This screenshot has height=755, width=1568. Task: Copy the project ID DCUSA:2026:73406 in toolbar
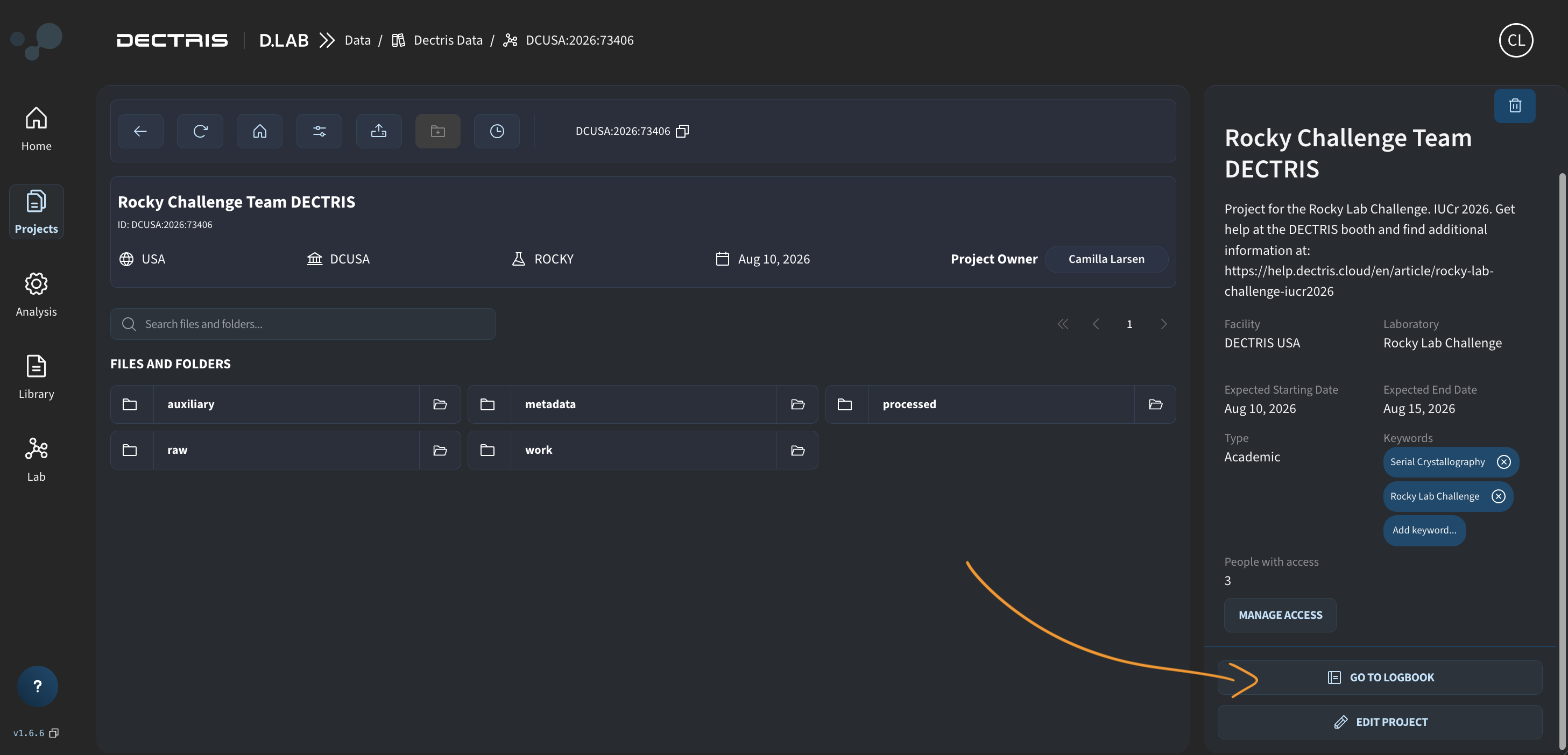(682, 131)
